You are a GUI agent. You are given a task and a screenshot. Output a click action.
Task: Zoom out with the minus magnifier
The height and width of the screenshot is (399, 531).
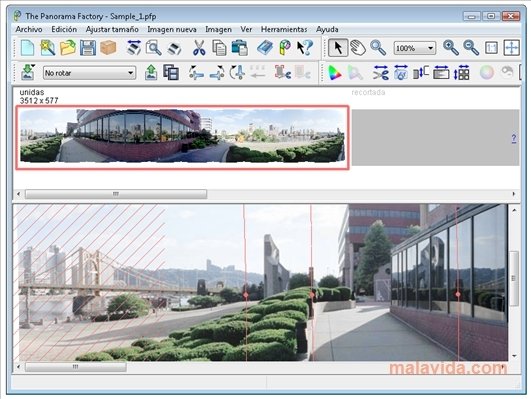(471, 48)
